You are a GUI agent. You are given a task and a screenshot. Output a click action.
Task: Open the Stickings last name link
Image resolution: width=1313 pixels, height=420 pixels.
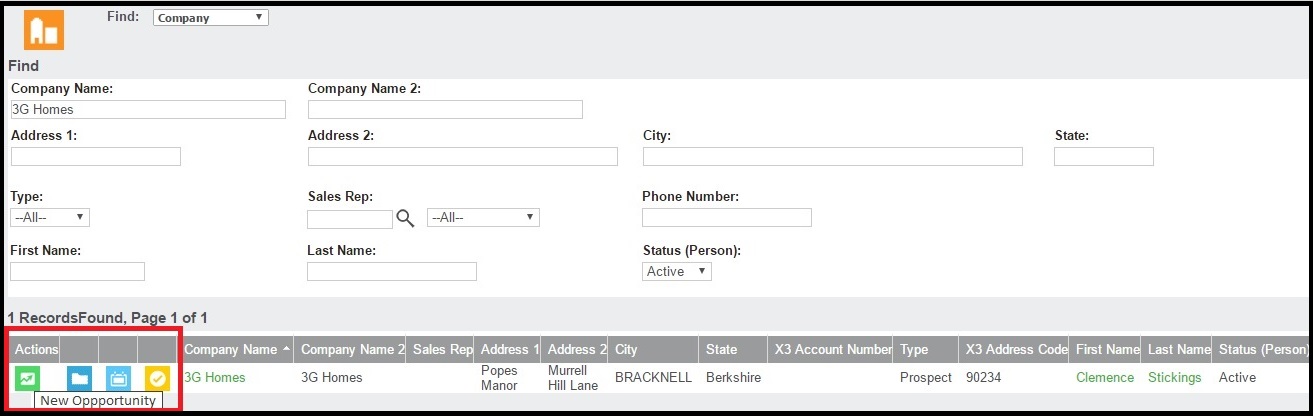point(1175,377)
